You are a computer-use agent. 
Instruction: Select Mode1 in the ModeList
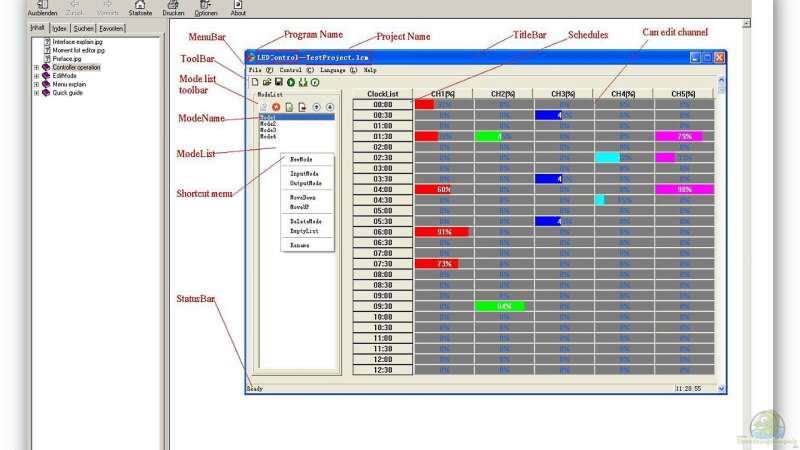[x=268, y=117]
